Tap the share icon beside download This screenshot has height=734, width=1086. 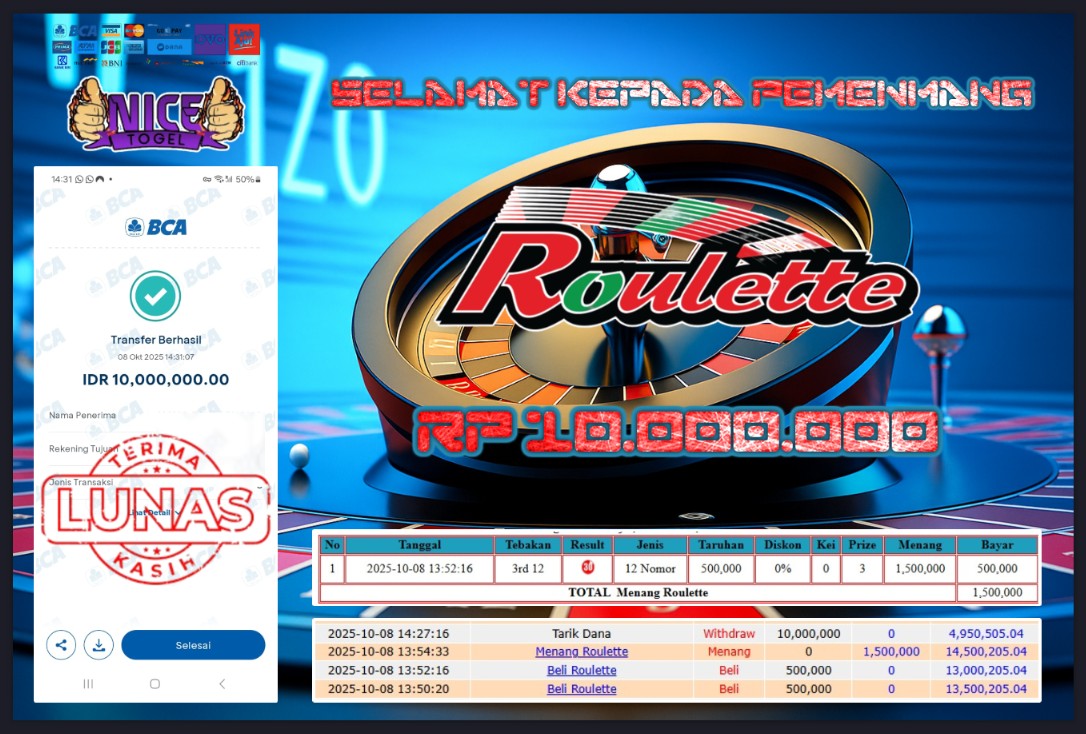[61, 645]
